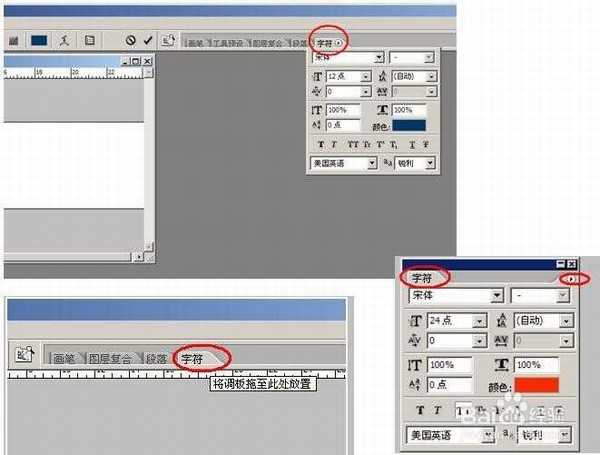This screenshot has height=455, width=600.
Task: Click baseline shift icon in the 12 点 panel
Action: (317, 125)
